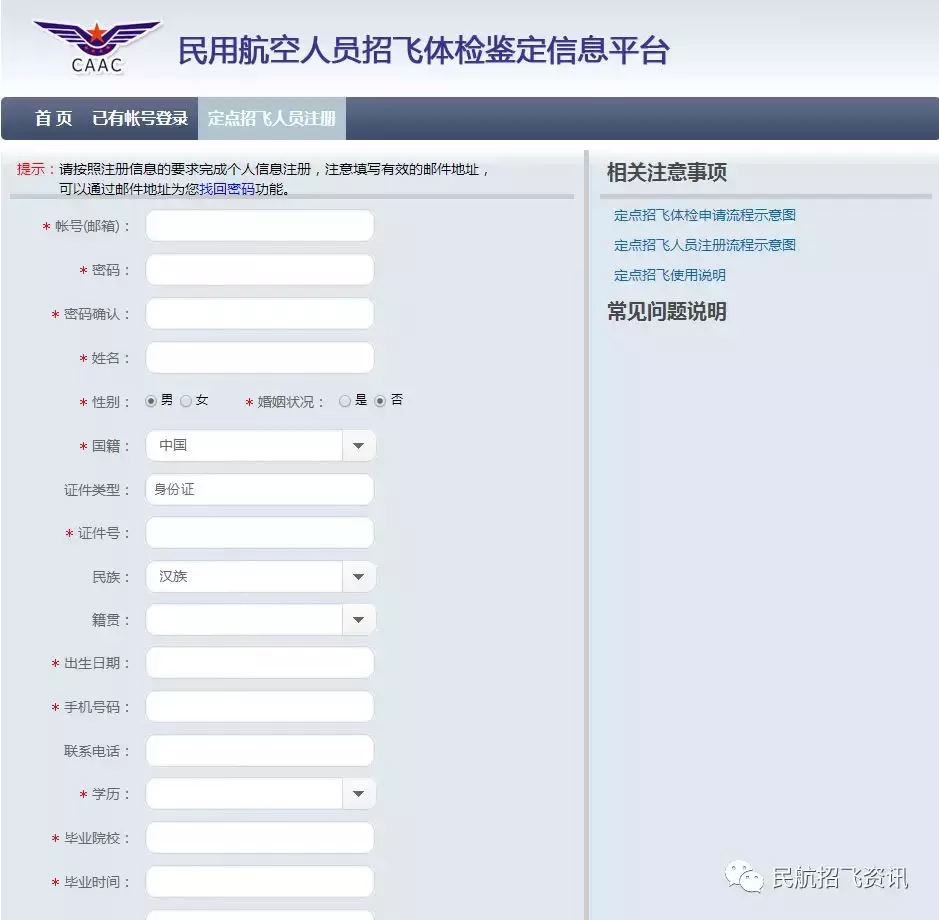Screen dimensions: 939x920
Task: Open the 国籍 nationality dropdown
Action: pos(357,445)
